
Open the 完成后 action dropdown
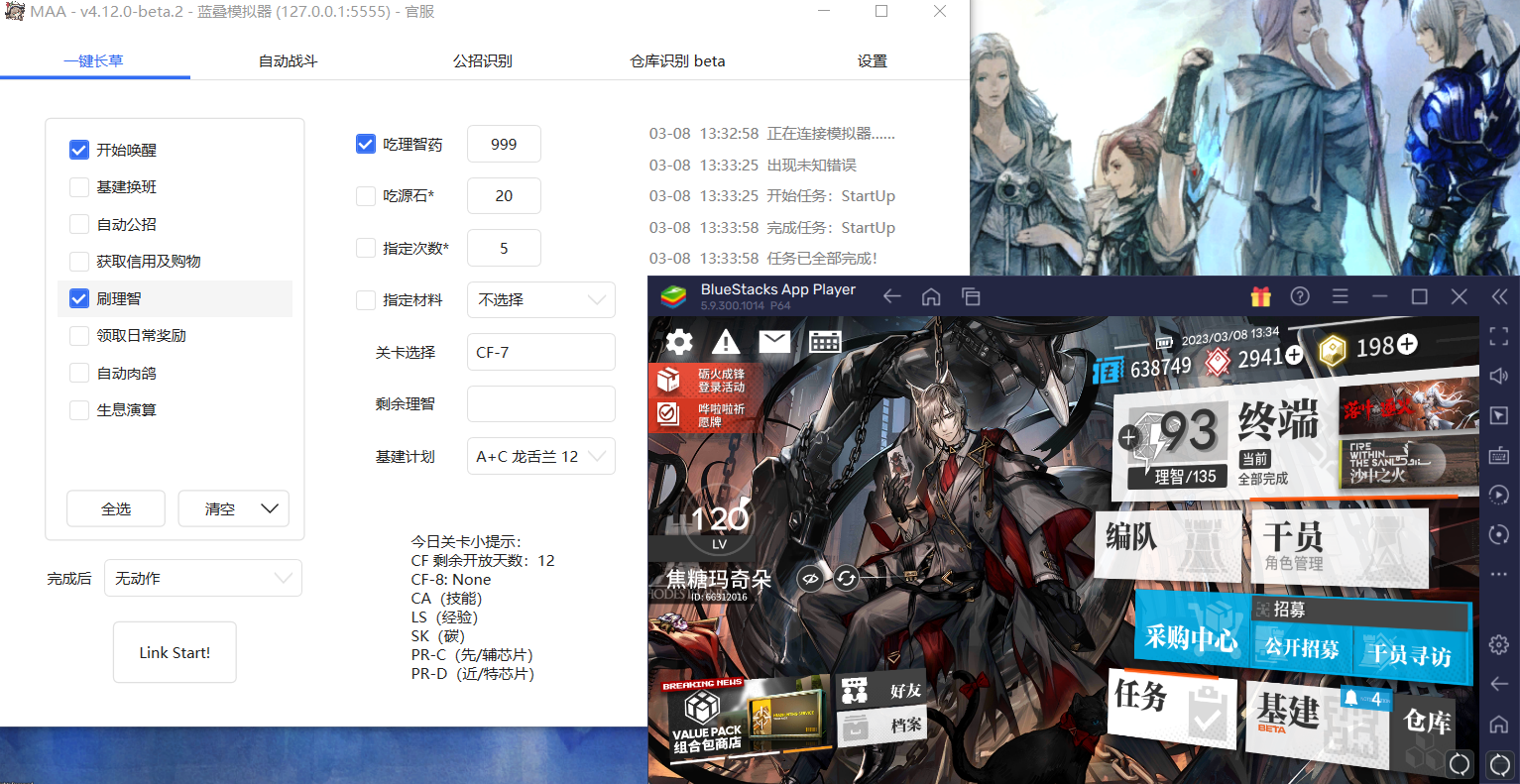(x=202, y=577)
